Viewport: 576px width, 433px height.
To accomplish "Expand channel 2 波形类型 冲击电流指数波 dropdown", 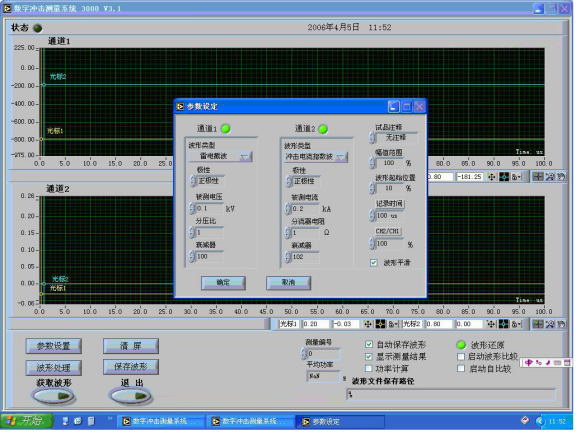I will pyautogui.click(x=316, y=157).
